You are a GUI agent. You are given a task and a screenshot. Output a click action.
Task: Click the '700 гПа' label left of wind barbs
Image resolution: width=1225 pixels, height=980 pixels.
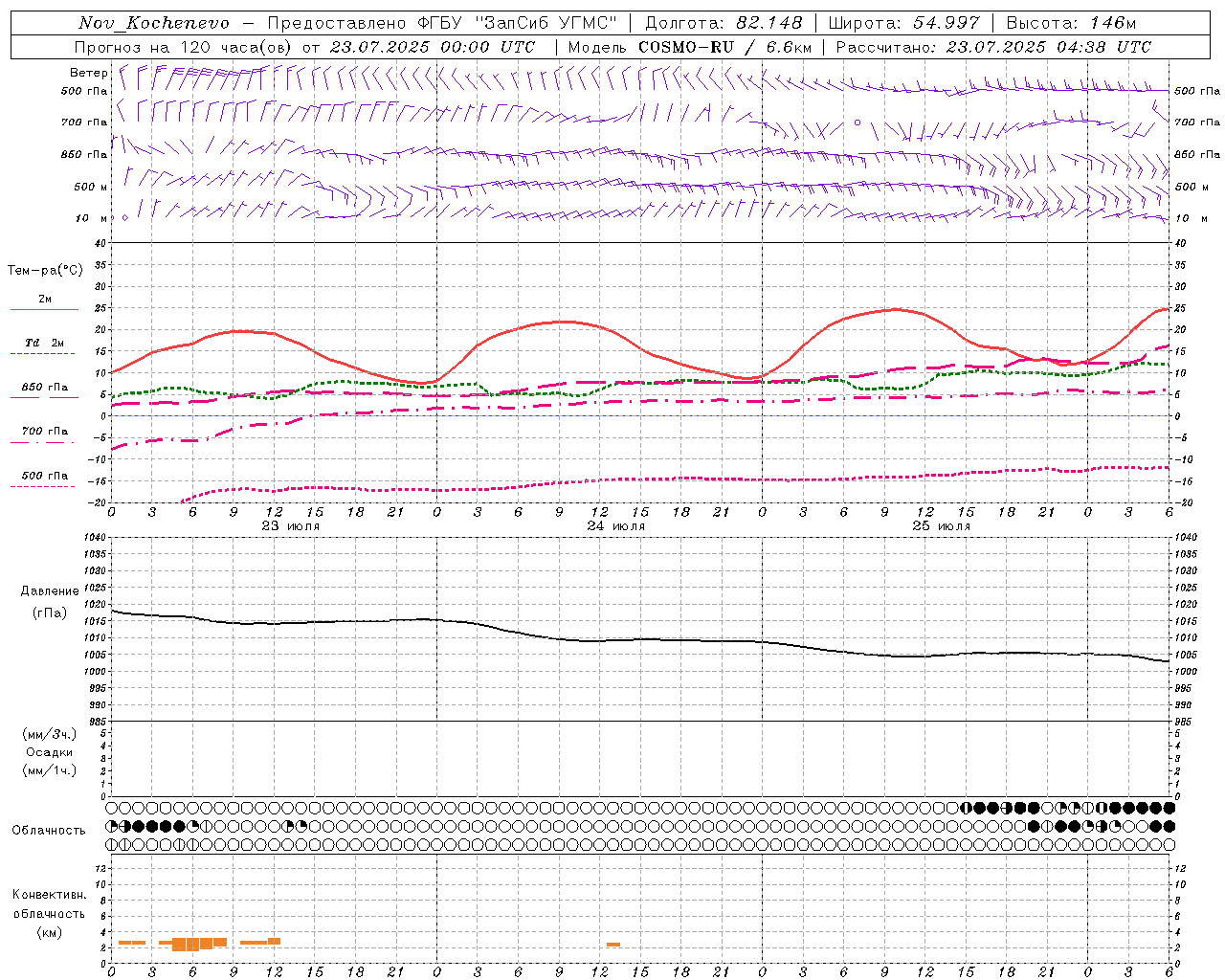(84, 122)
